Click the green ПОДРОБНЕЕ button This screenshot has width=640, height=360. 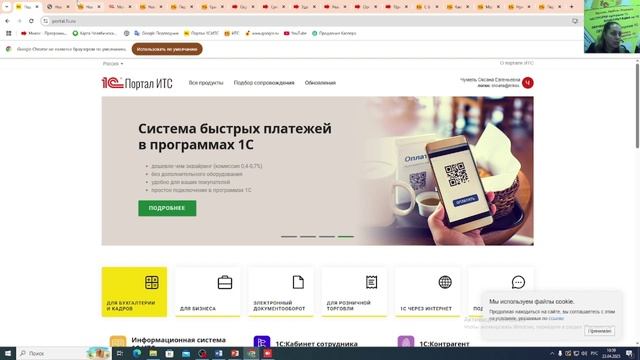tap(167, 208)
